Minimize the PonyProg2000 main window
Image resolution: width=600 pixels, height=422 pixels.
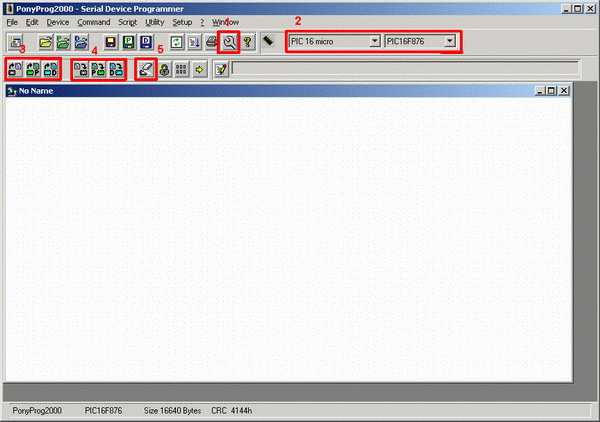[x=566, y=8]
